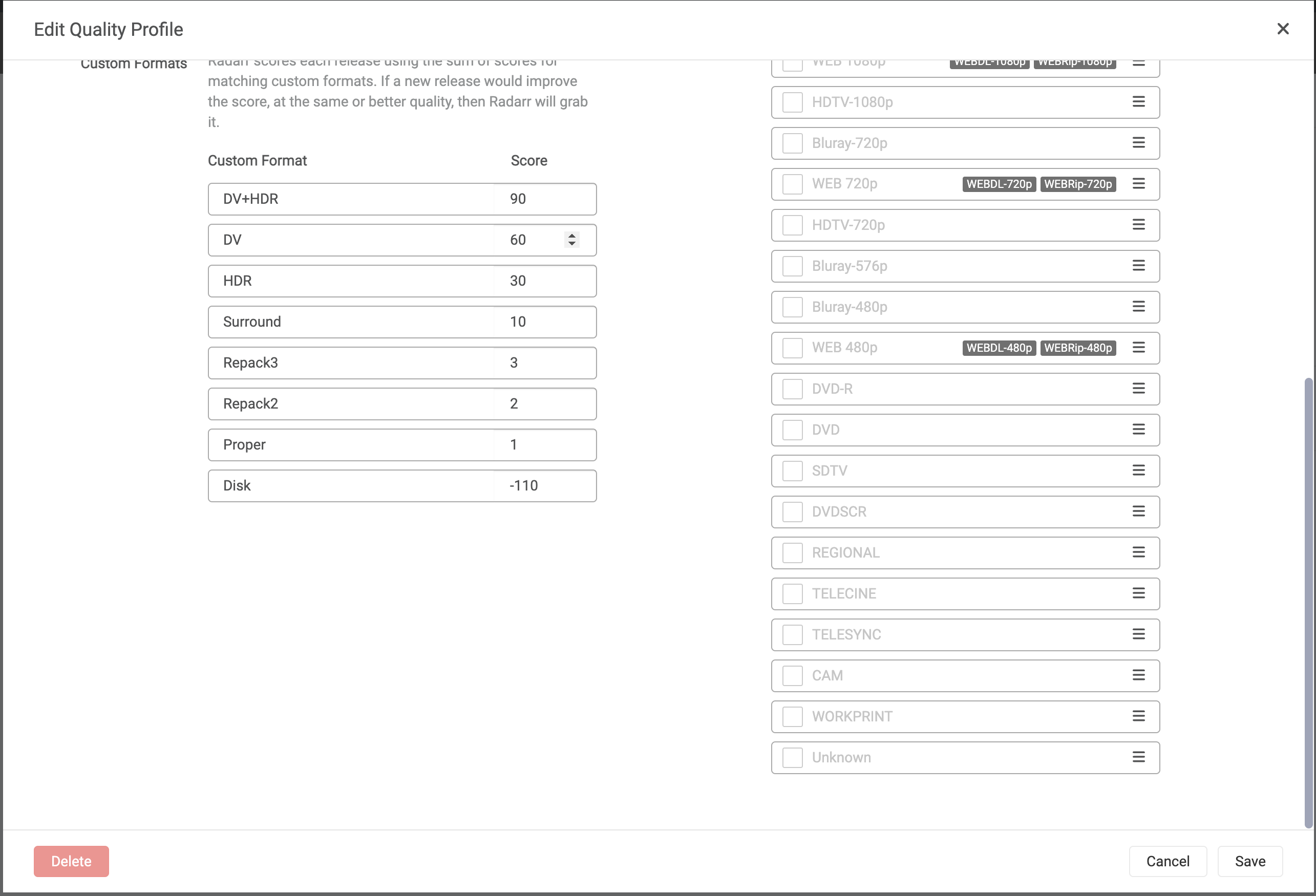The image size is (1316, 896).
Task: Click the WEBDL-720p badge
Action: pyautogui.click(x=999, y=184)
